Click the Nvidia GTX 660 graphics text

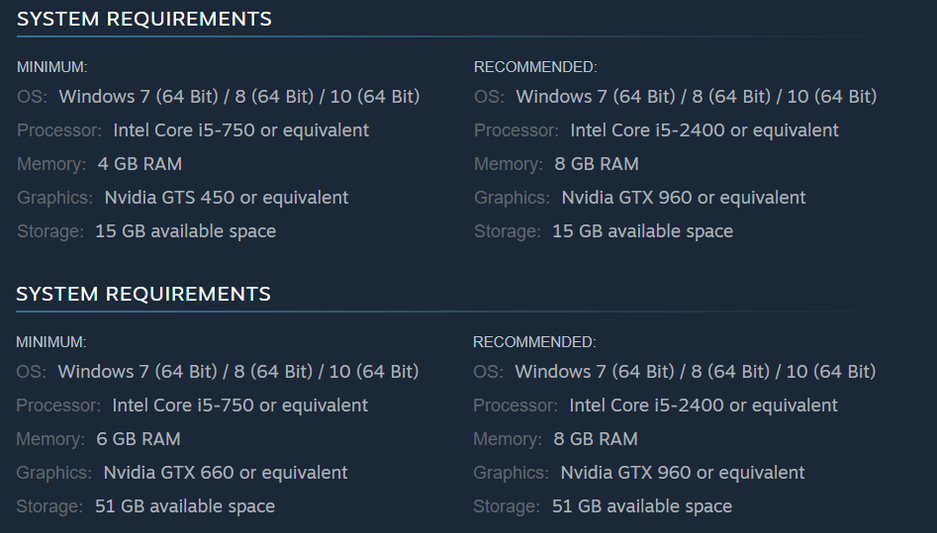(x=225, y=473)
